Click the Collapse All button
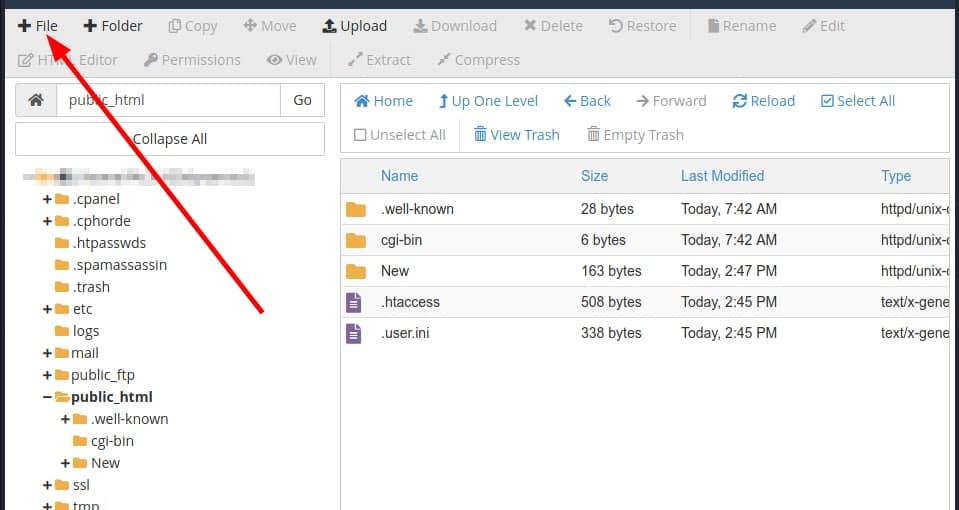The height and width of the screenshot is (510, 959). 170,139
